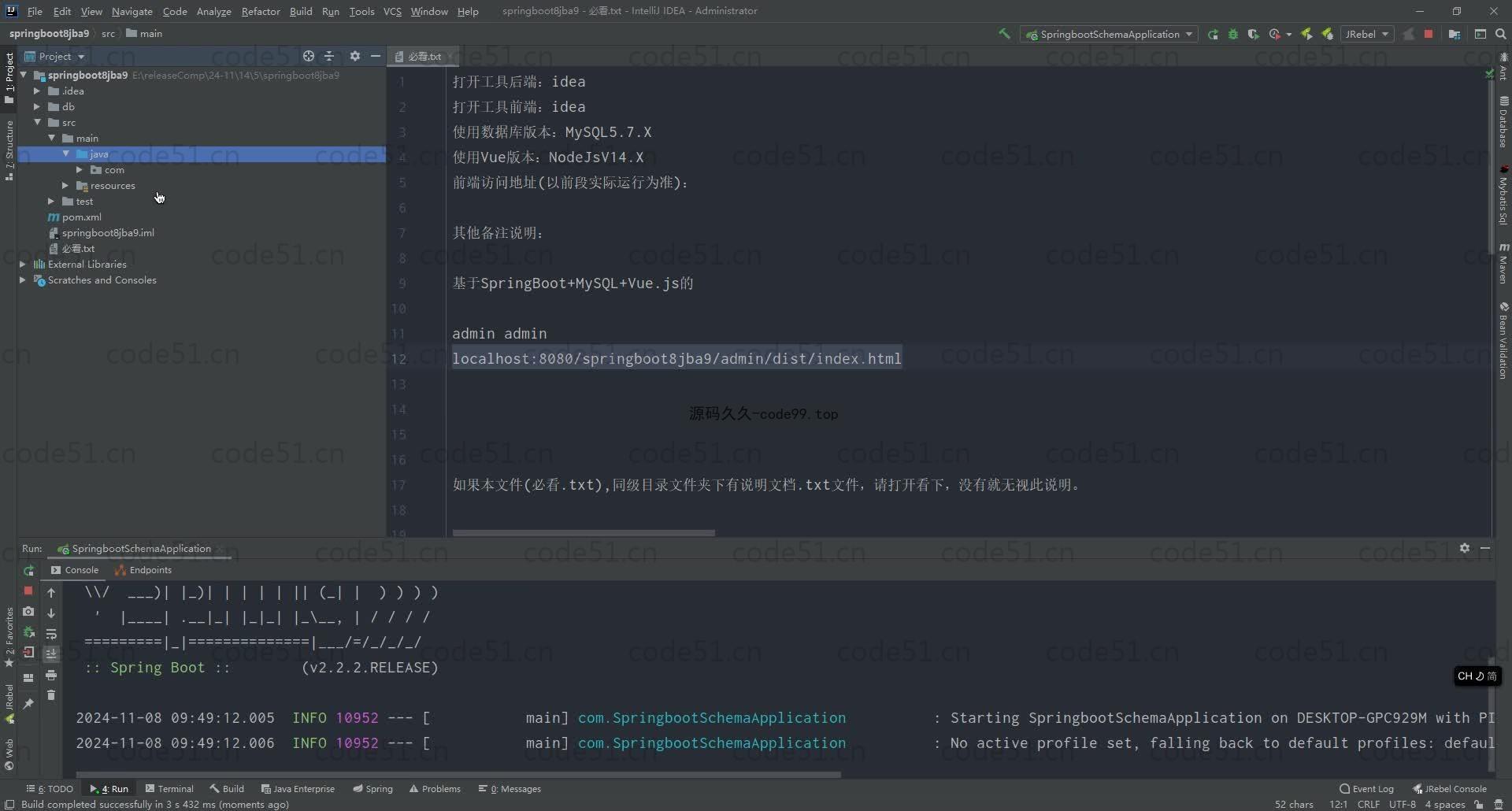Print console output with printer icon
This screenshot has width=1512, height=811.
[x=51, y=675]
